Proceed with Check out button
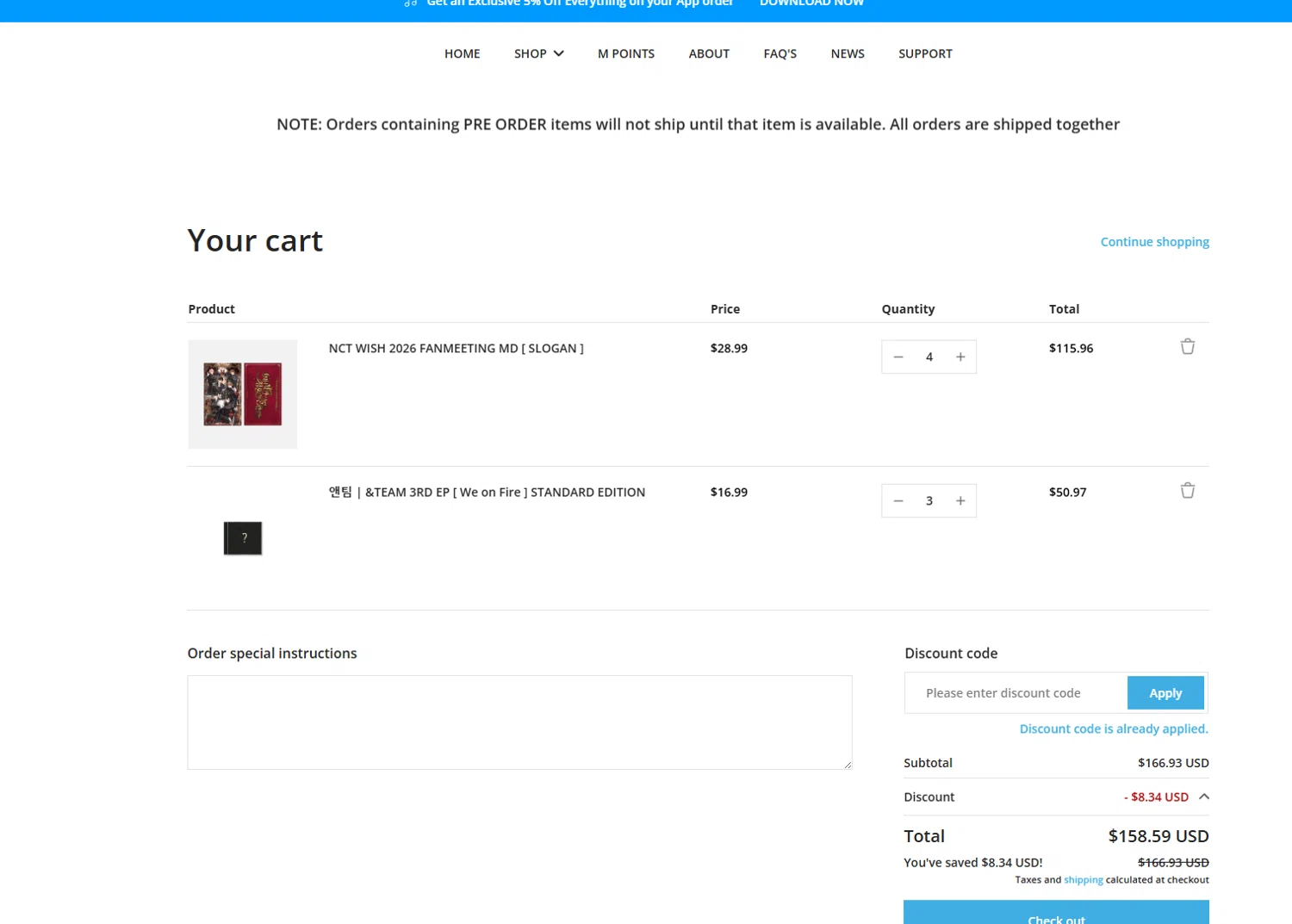Image resolution: width=1292 pixels, height=924 pixels. pyautogui.click(x=1056, y=913)
